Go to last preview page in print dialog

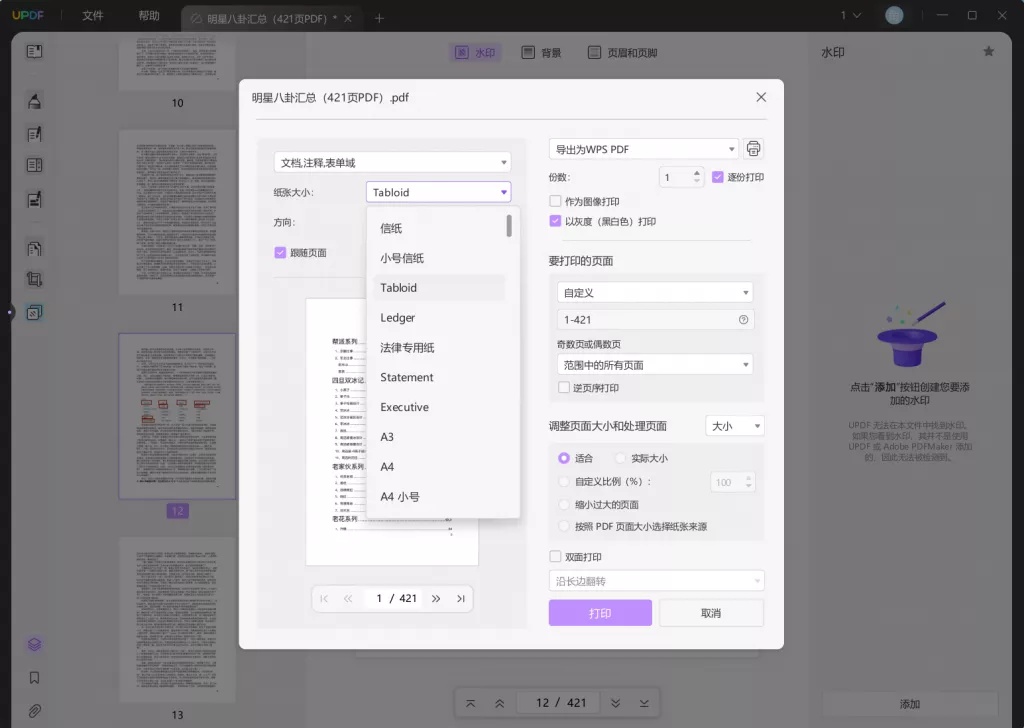pos(460,599)
